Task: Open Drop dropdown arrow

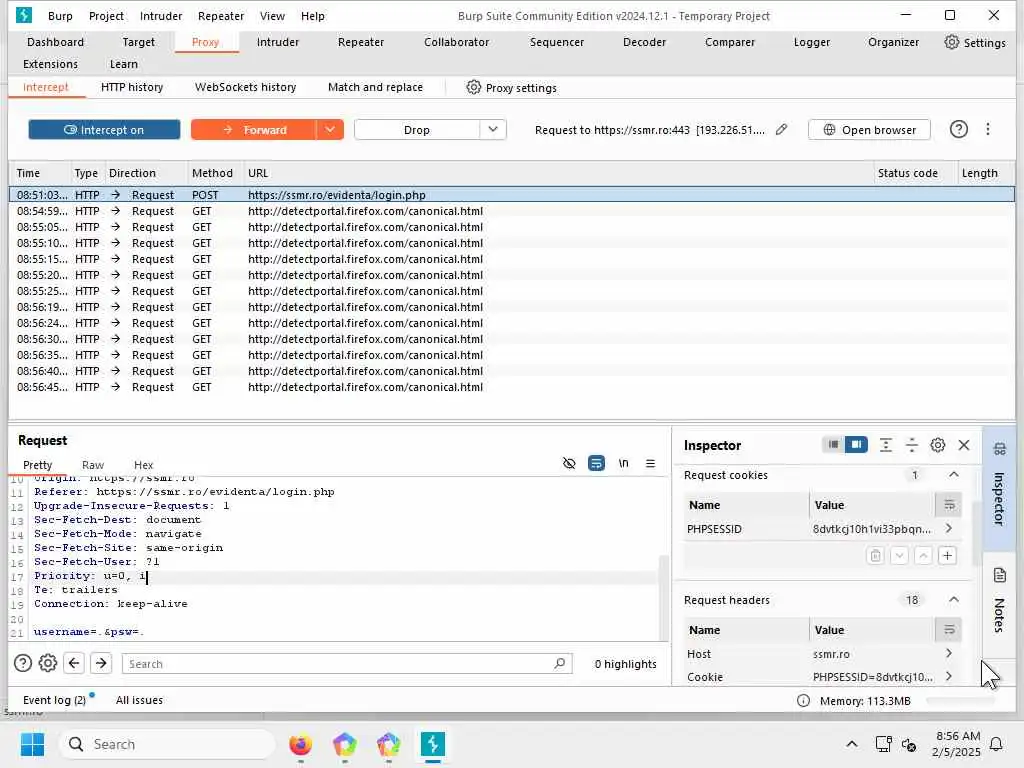Action: click(x=493, y=130)
